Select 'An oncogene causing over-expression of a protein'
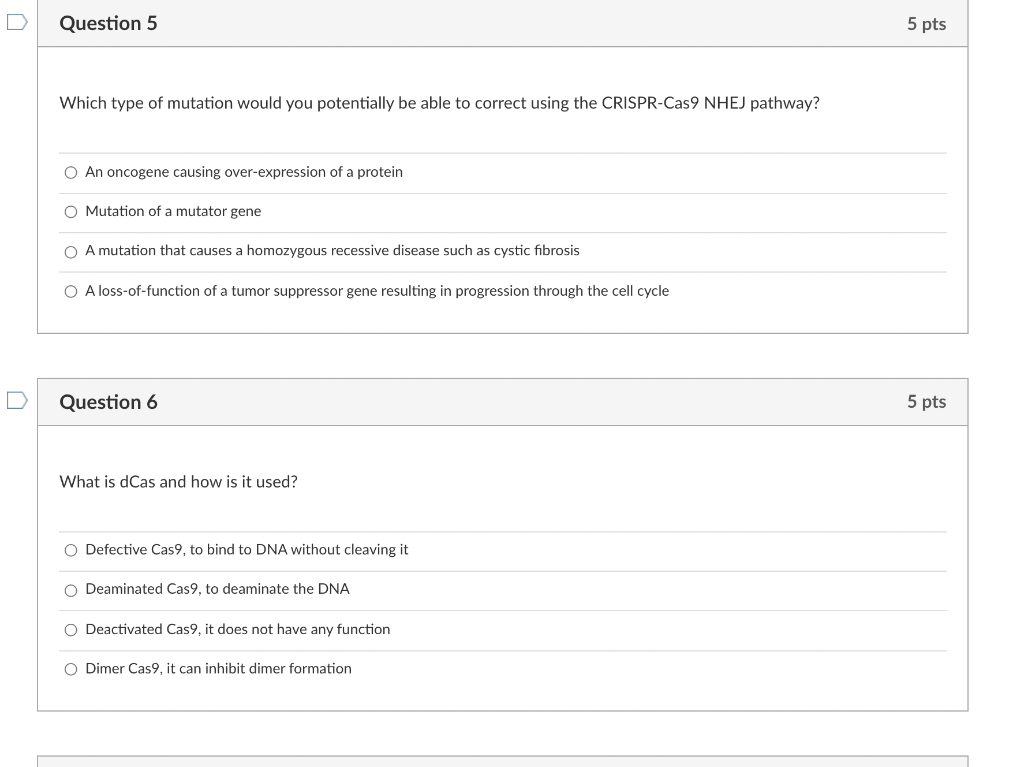This screenshot has height=767, width=1024. click(x=71, y=172)
